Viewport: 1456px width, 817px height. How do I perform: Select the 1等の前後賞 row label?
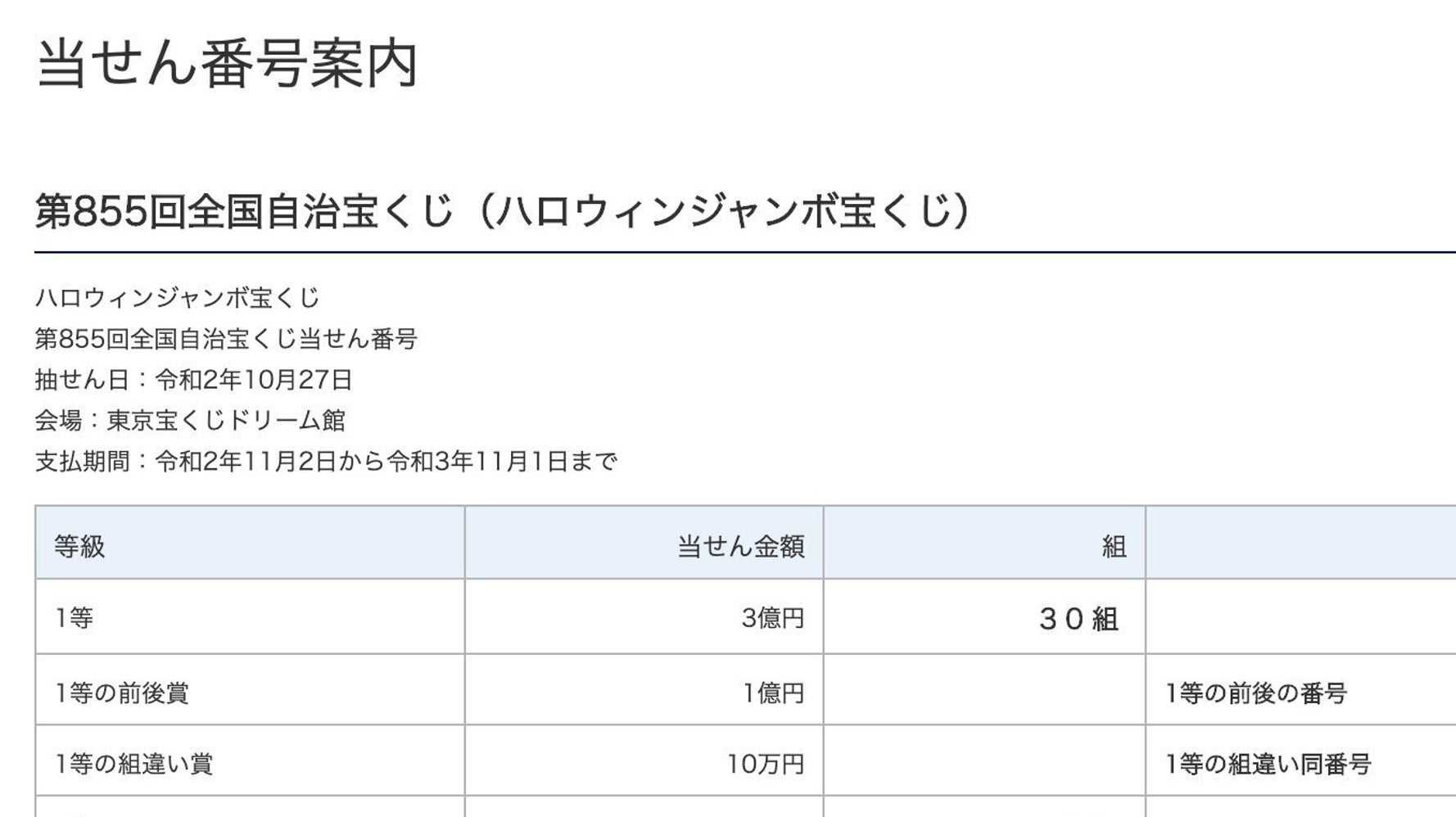pos(122,693)
